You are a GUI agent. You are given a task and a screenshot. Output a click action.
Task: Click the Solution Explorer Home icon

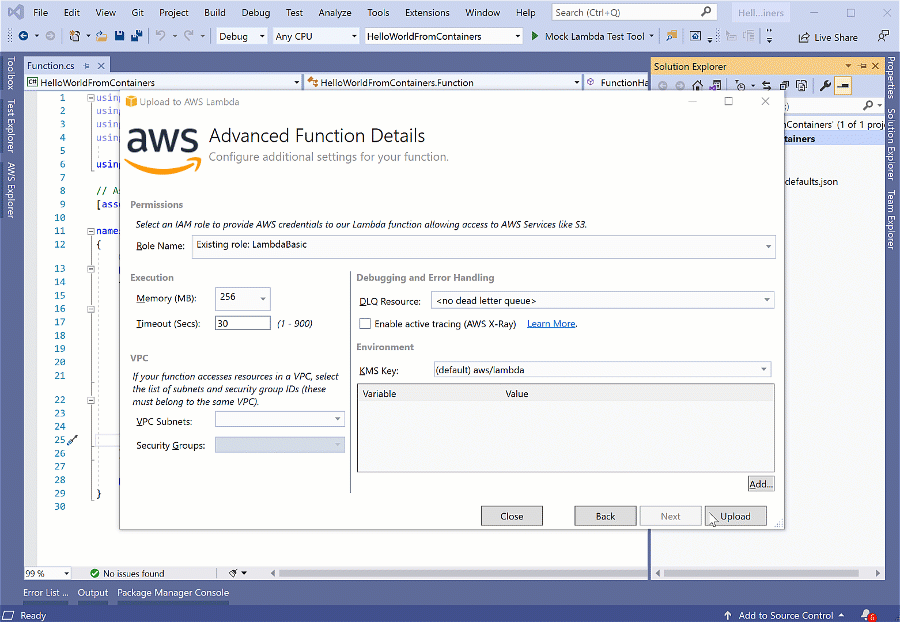pyautogui.click(x=697, y=85)
